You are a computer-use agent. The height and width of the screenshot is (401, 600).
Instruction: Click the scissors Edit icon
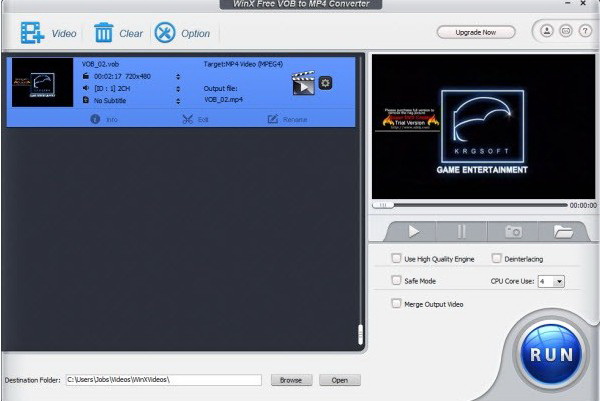click(x=188, y=119)
